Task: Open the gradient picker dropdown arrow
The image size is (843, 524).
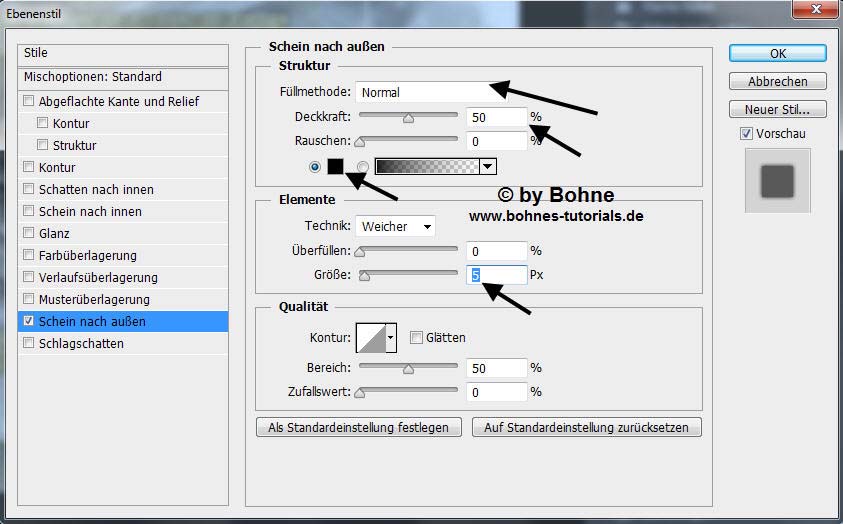Action: (x=487, y=166)
